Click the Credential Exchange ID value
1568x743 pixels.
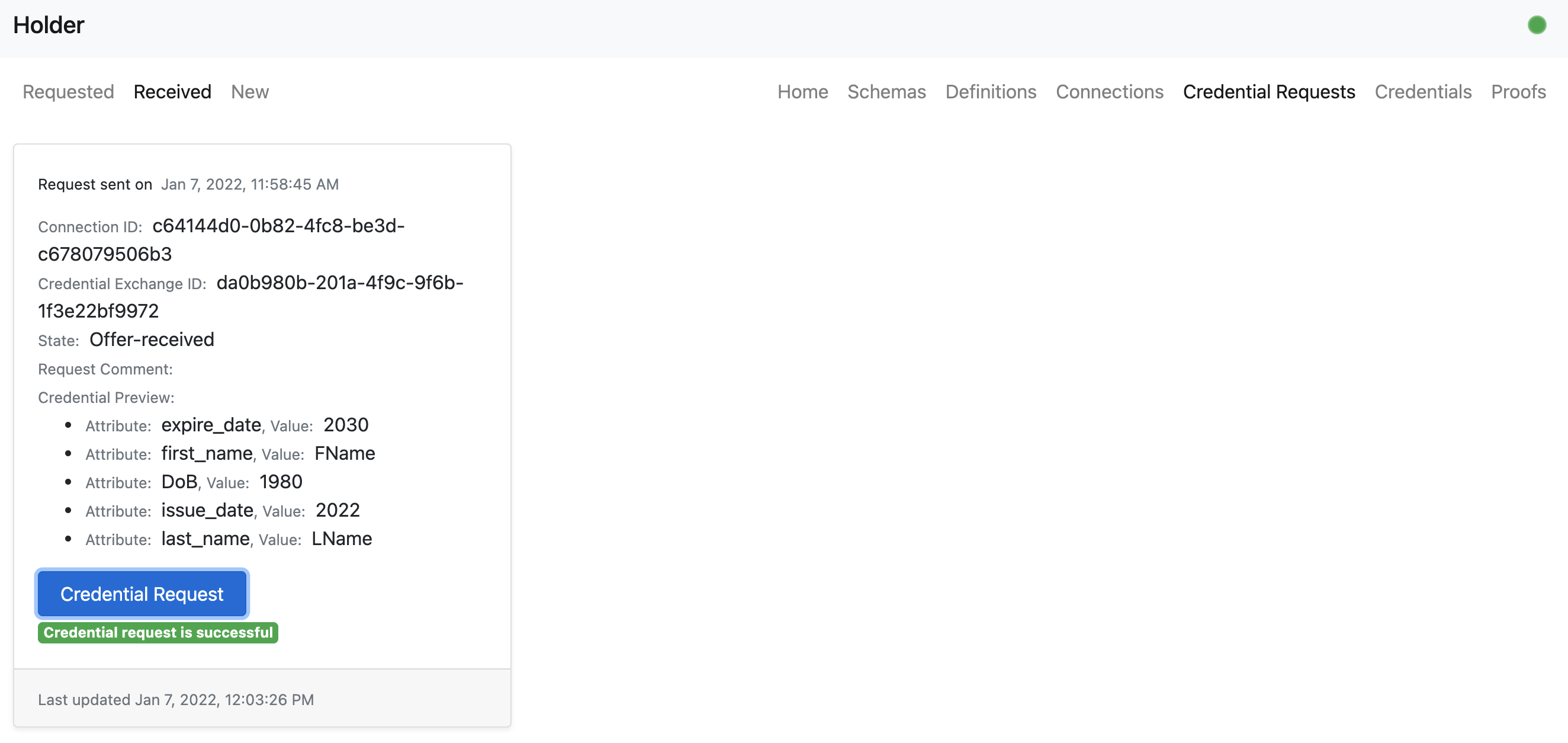tap(340, 283)
